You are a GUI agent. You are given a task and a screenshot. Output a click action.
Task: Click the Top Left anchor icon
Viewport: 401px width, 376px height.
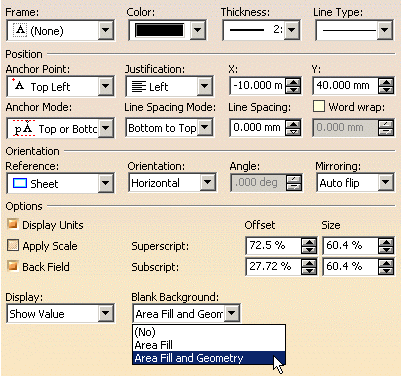(x=18, y=85)
